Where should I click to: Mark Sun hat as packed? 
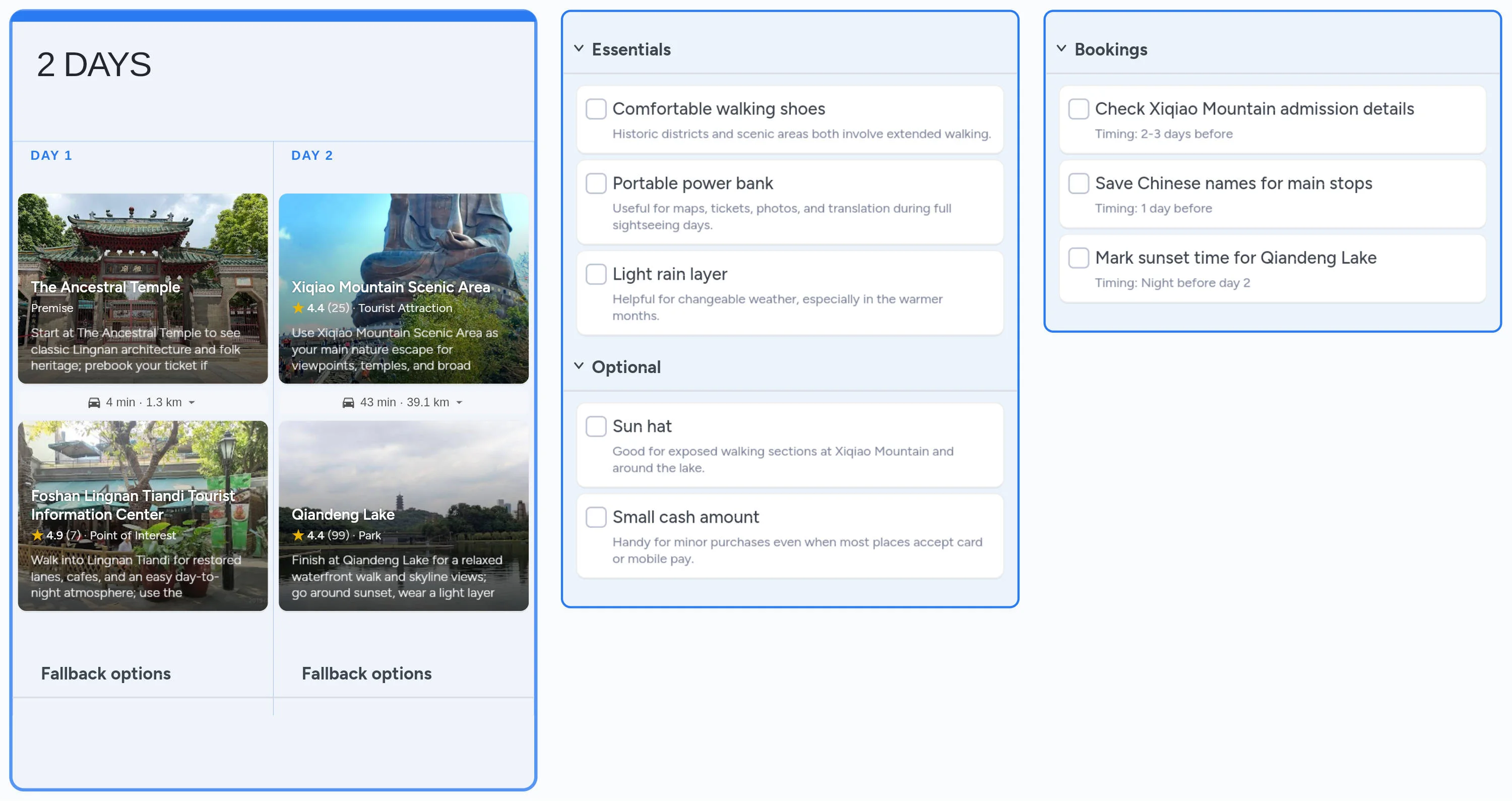point(596,426)
